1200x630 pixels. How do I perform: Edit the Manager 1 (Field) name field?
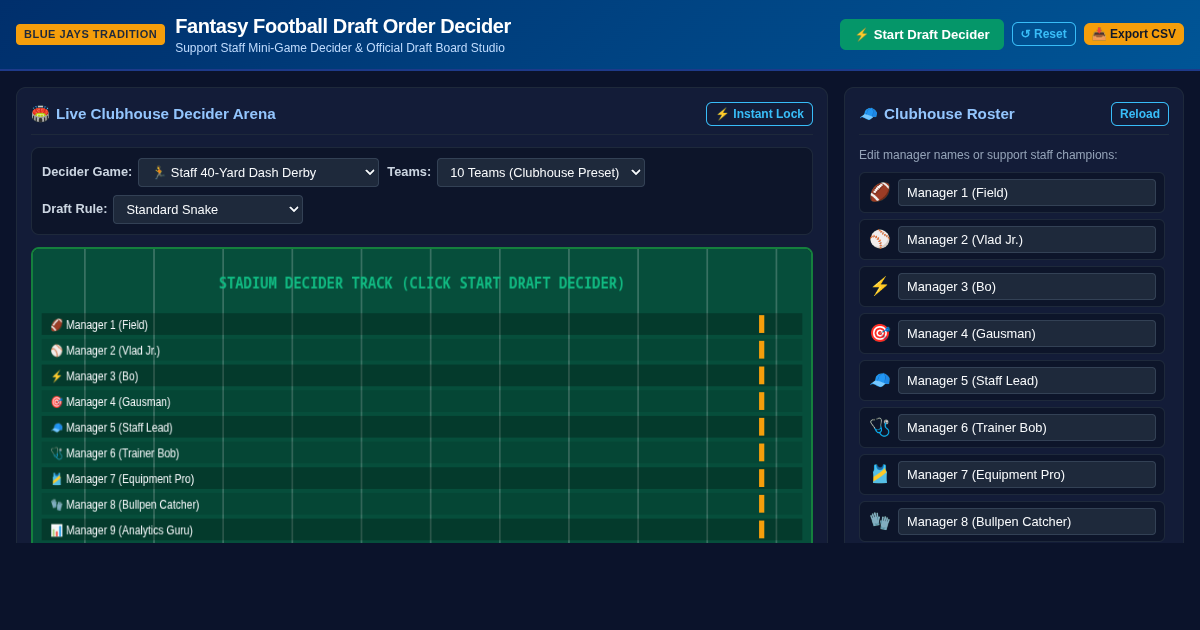[1027, 193]
